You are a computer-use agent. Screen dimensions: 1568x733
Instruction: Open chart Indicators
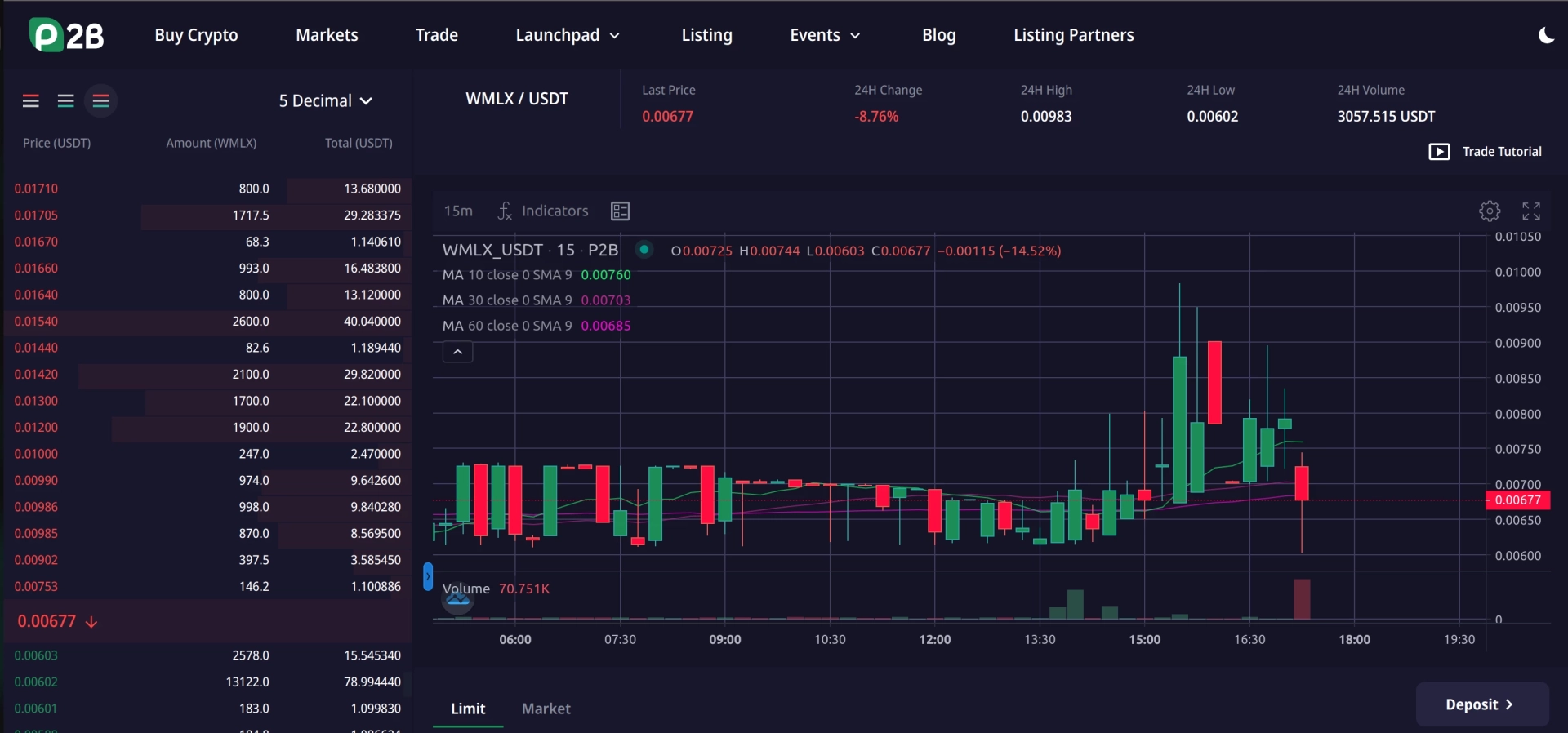543,211
